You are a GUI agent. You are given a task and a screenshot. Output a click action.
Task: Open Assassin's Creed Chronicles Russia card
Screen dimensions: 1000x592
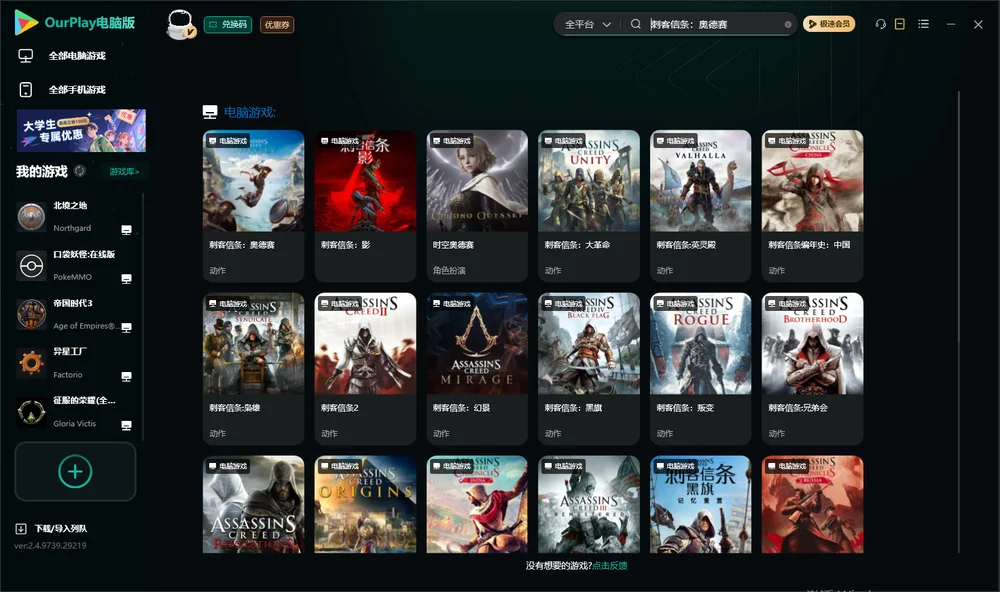pyautogui.click(x=812, y=504)
